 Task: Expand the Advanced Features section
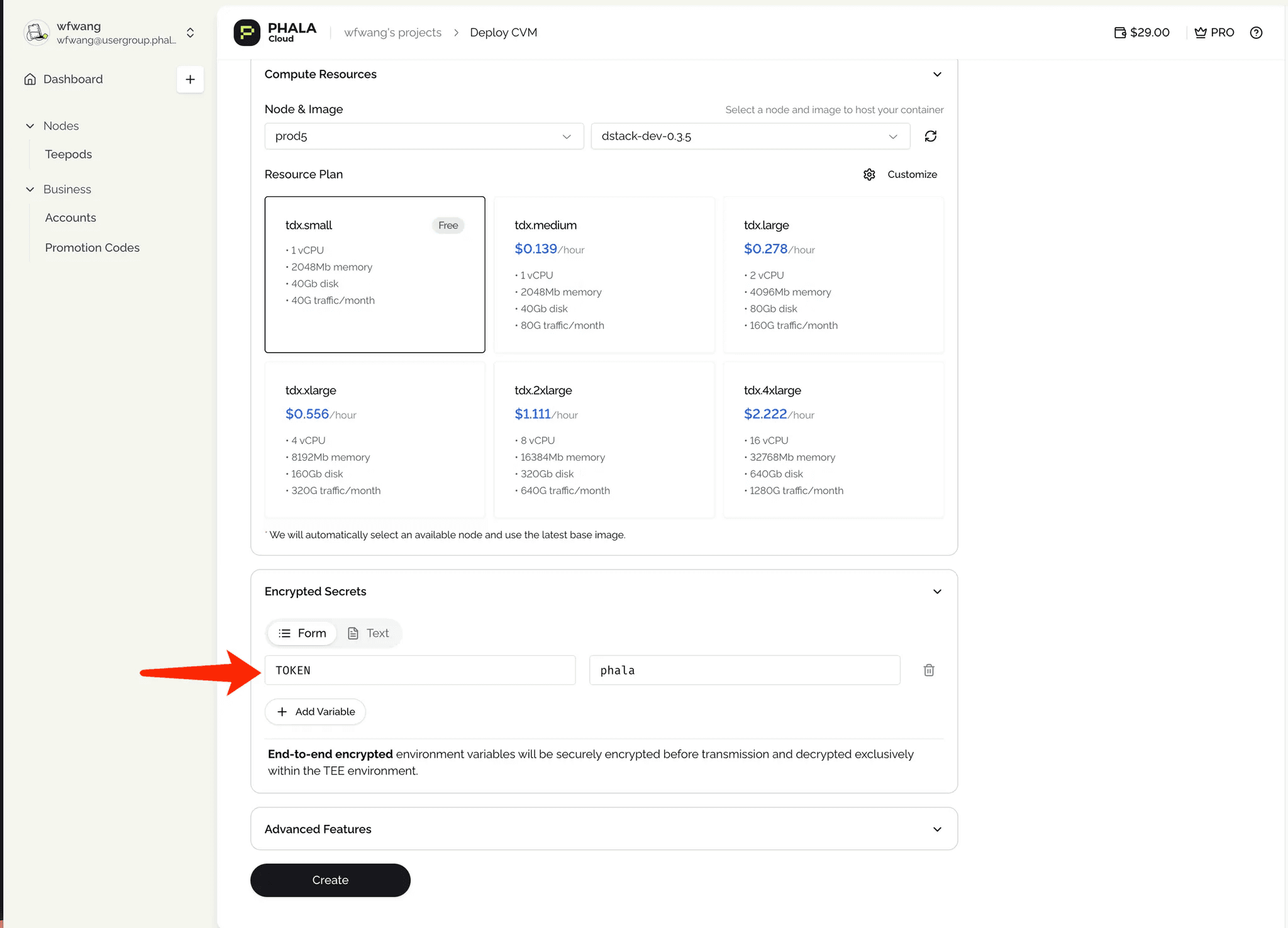coord(604,829)
